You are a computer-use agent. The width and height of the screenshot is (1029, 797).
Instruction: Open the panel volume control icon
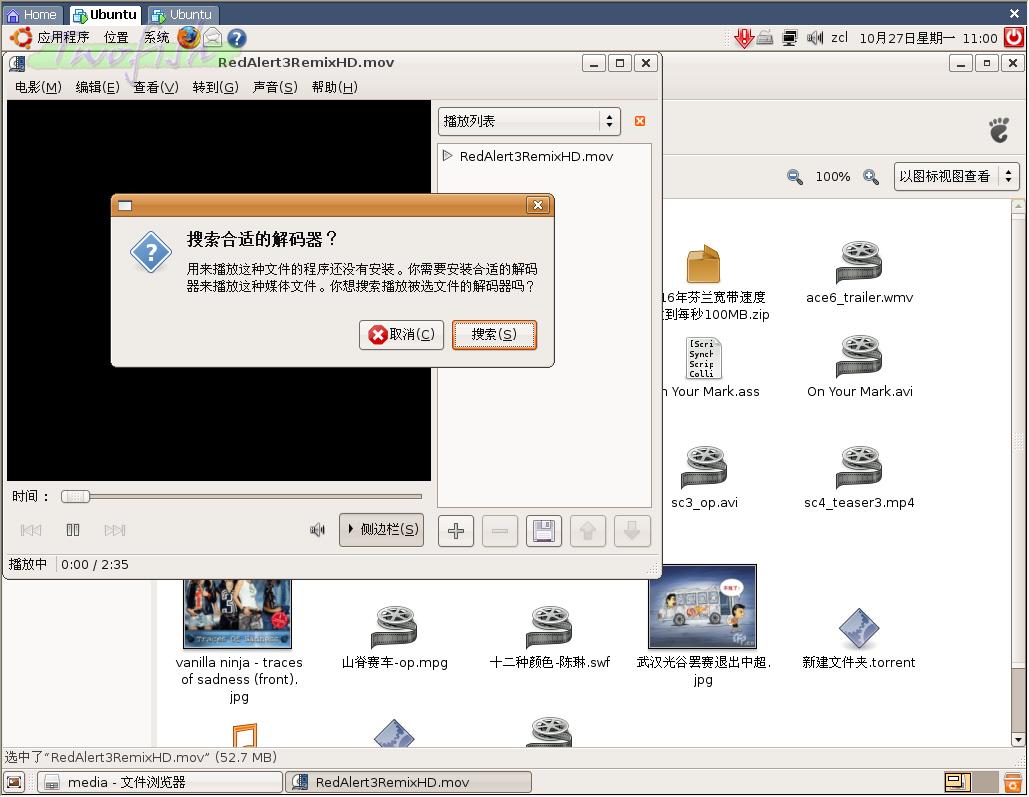pyautogui.click(x=814, y=38)
